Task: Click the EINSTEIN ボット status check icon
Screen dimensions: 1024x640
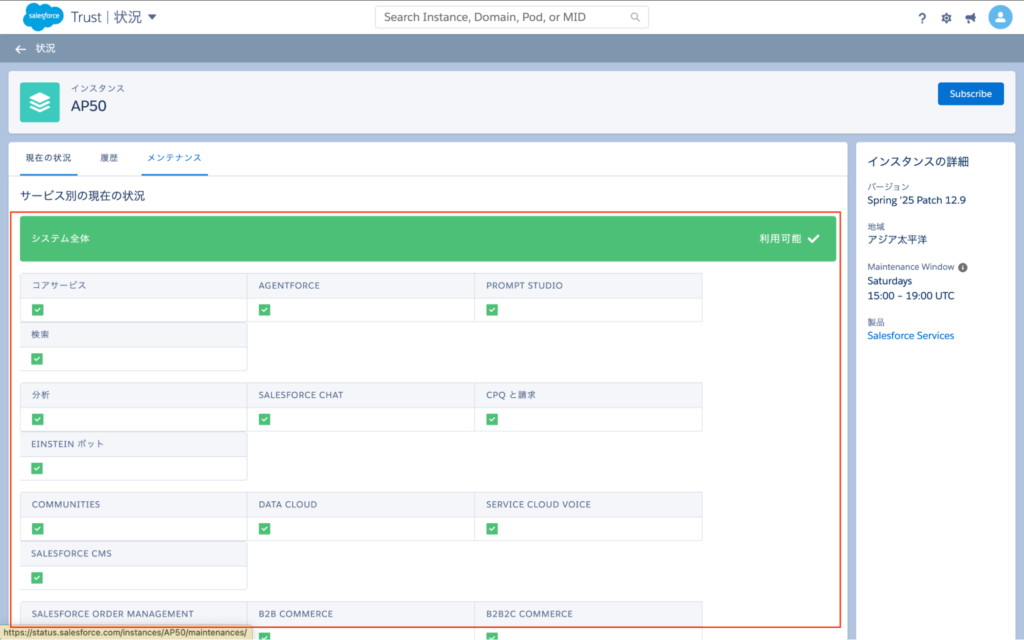Action: (37, 468)
